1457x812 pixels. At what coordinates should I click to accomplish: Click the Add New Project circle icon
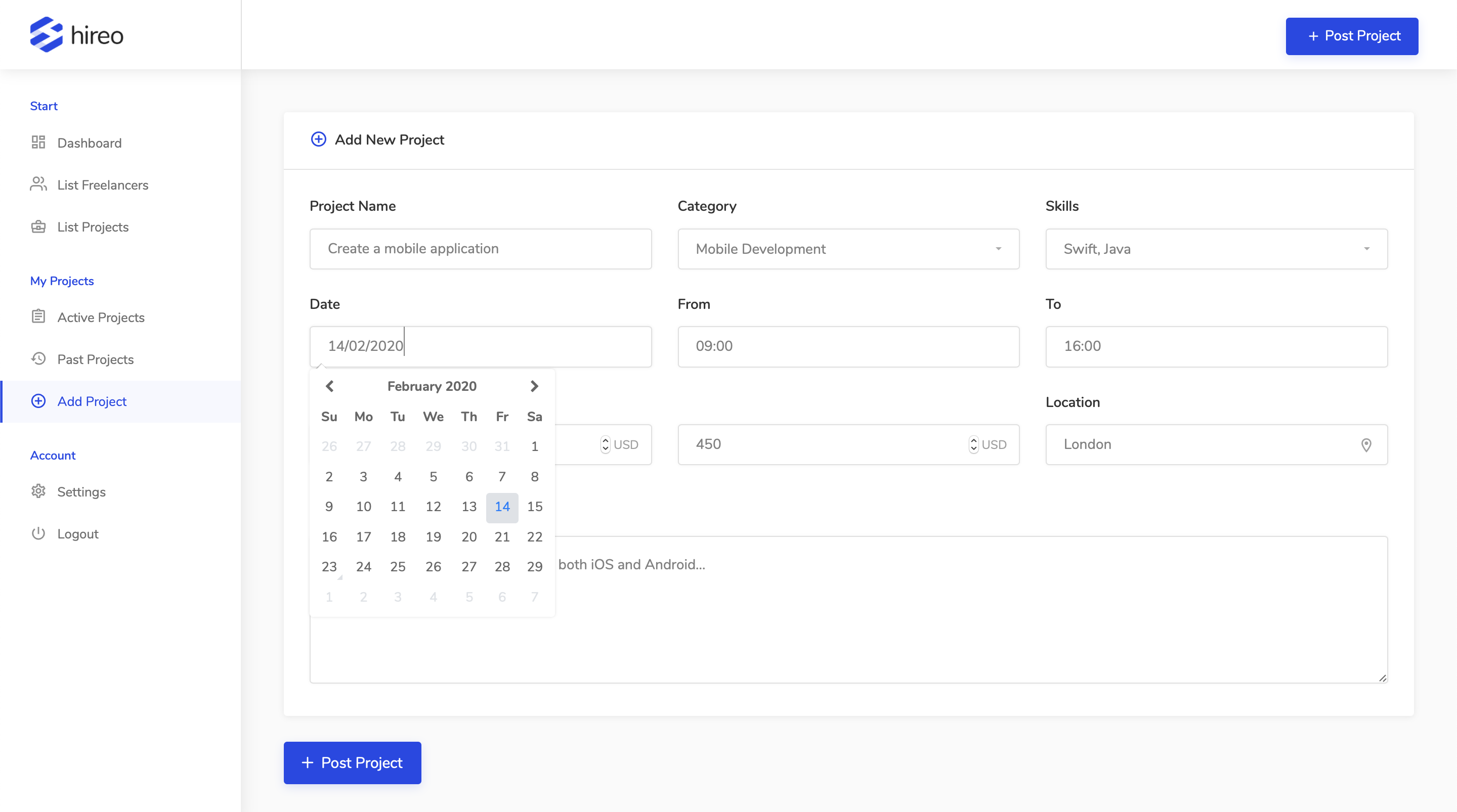[x=318, y=140]
